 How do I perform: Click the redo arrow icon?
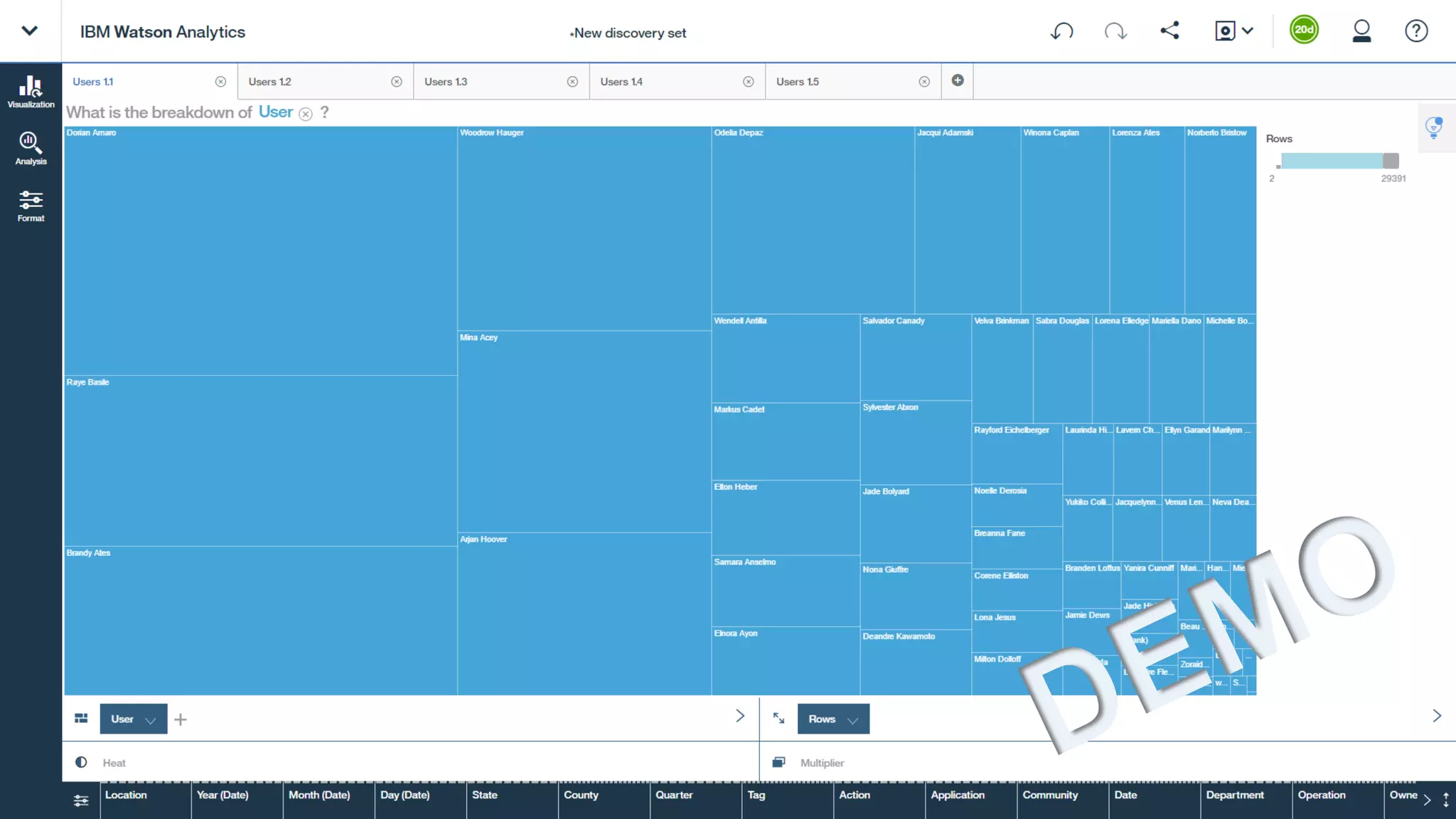[1115, 31]
